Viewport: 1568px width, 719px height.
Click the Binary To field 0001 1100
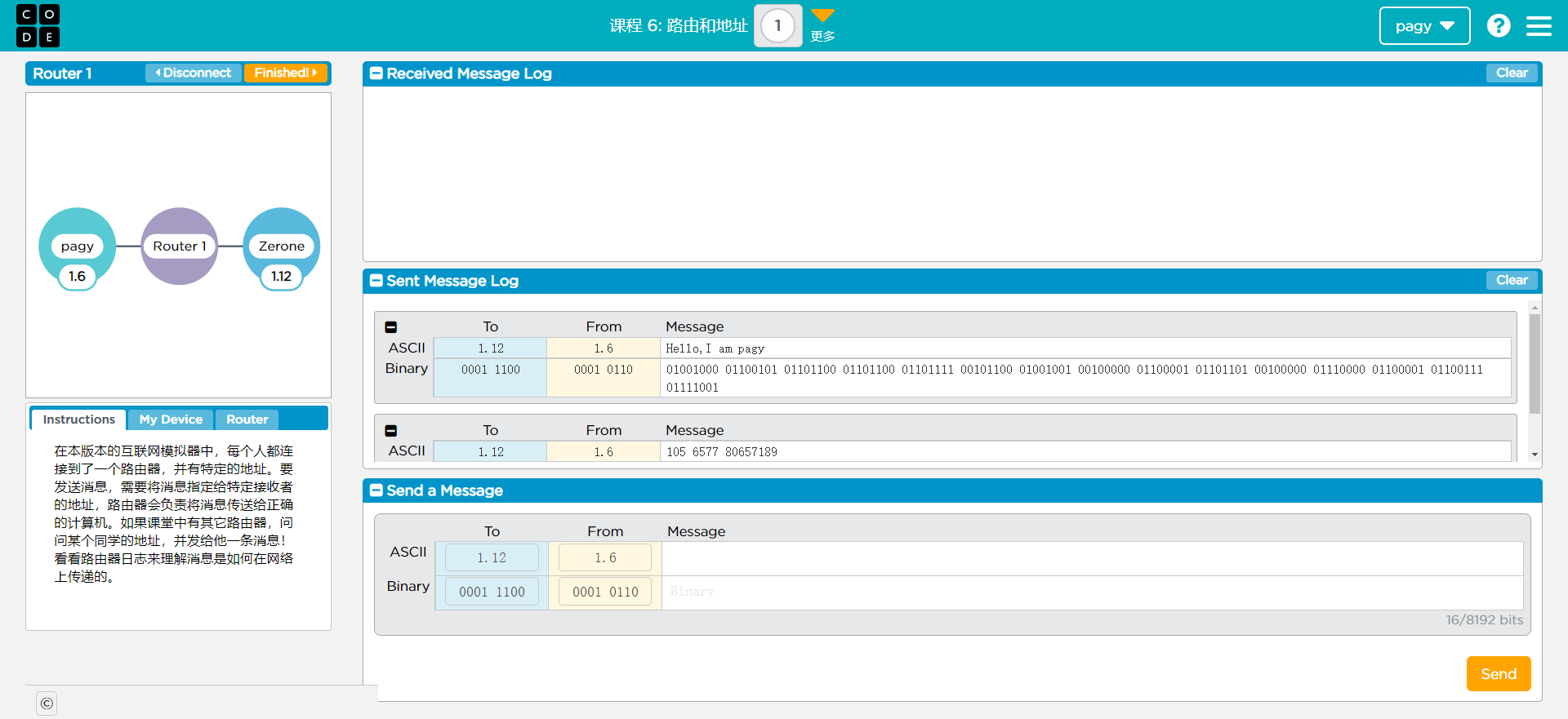click(492, 592)
